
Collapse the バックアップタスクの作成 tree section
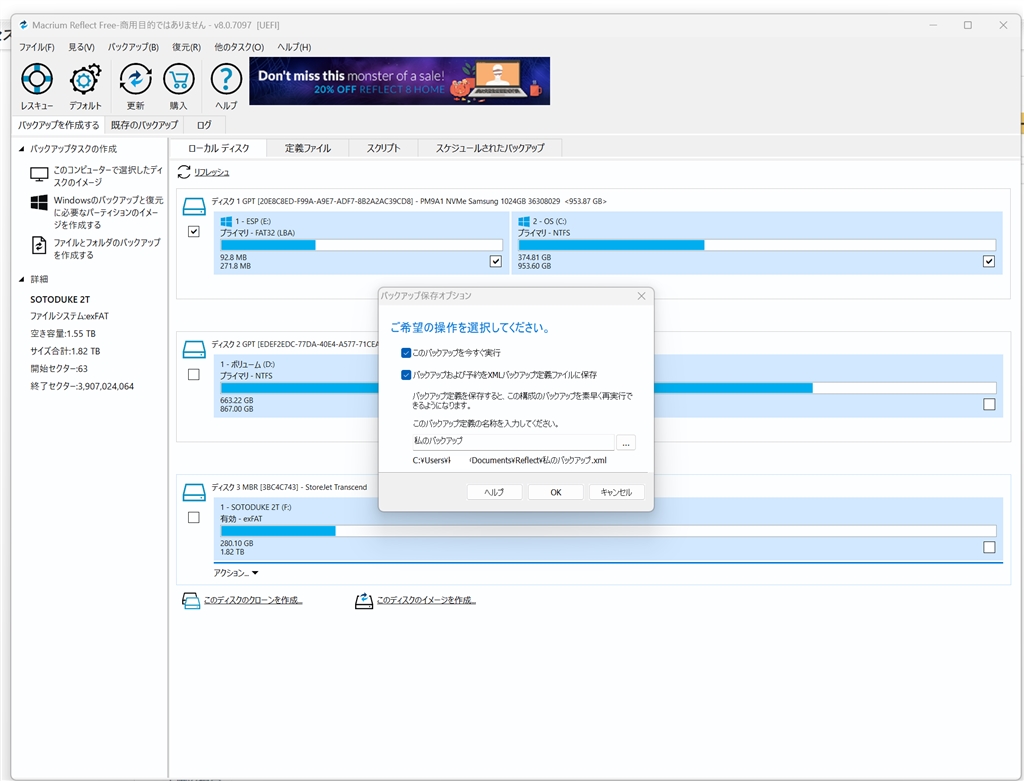pyautogui.click(x=22, y=149)
